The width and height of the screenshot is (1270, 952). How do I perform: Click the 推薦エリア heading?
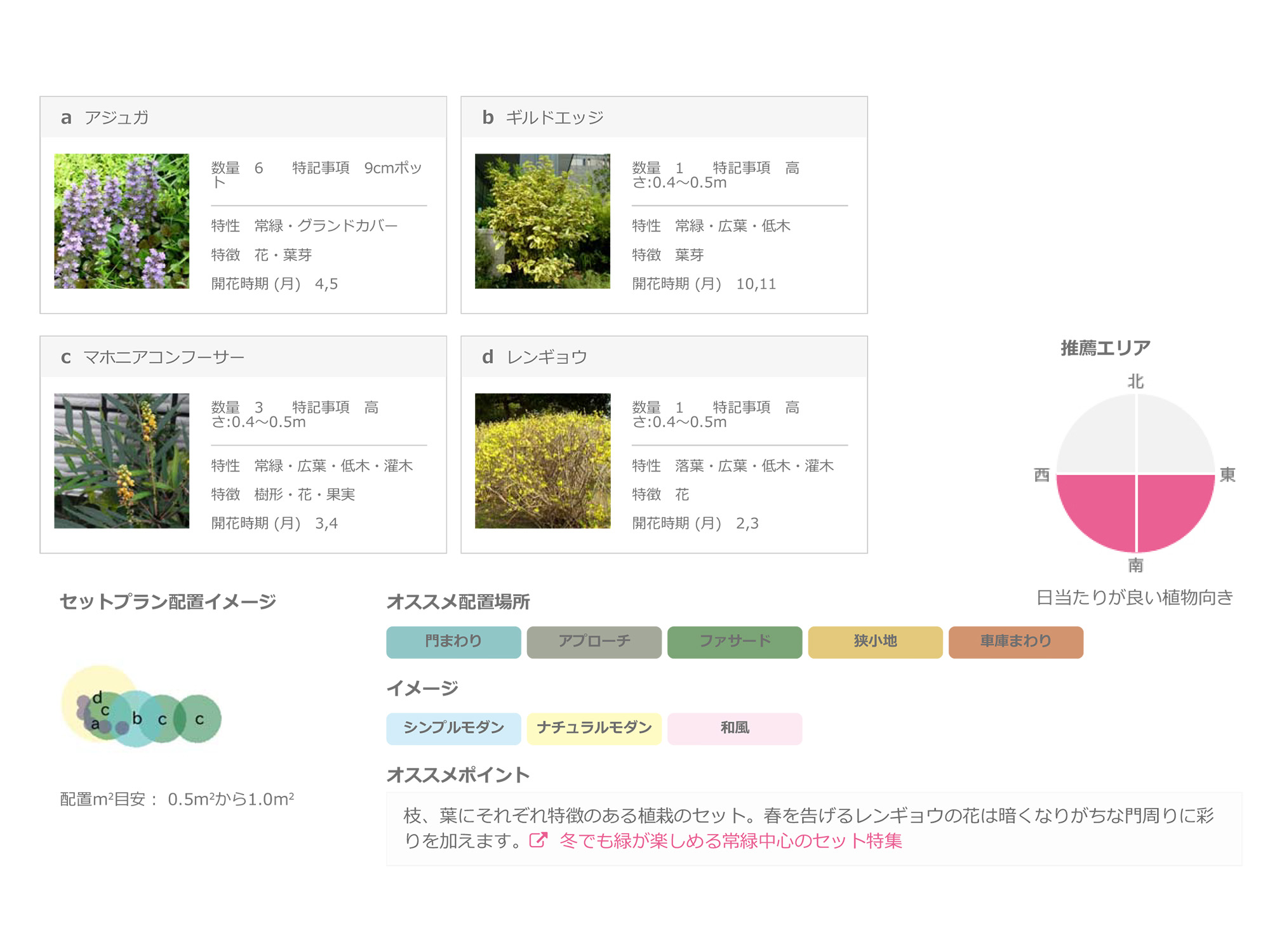(1106, 348)
